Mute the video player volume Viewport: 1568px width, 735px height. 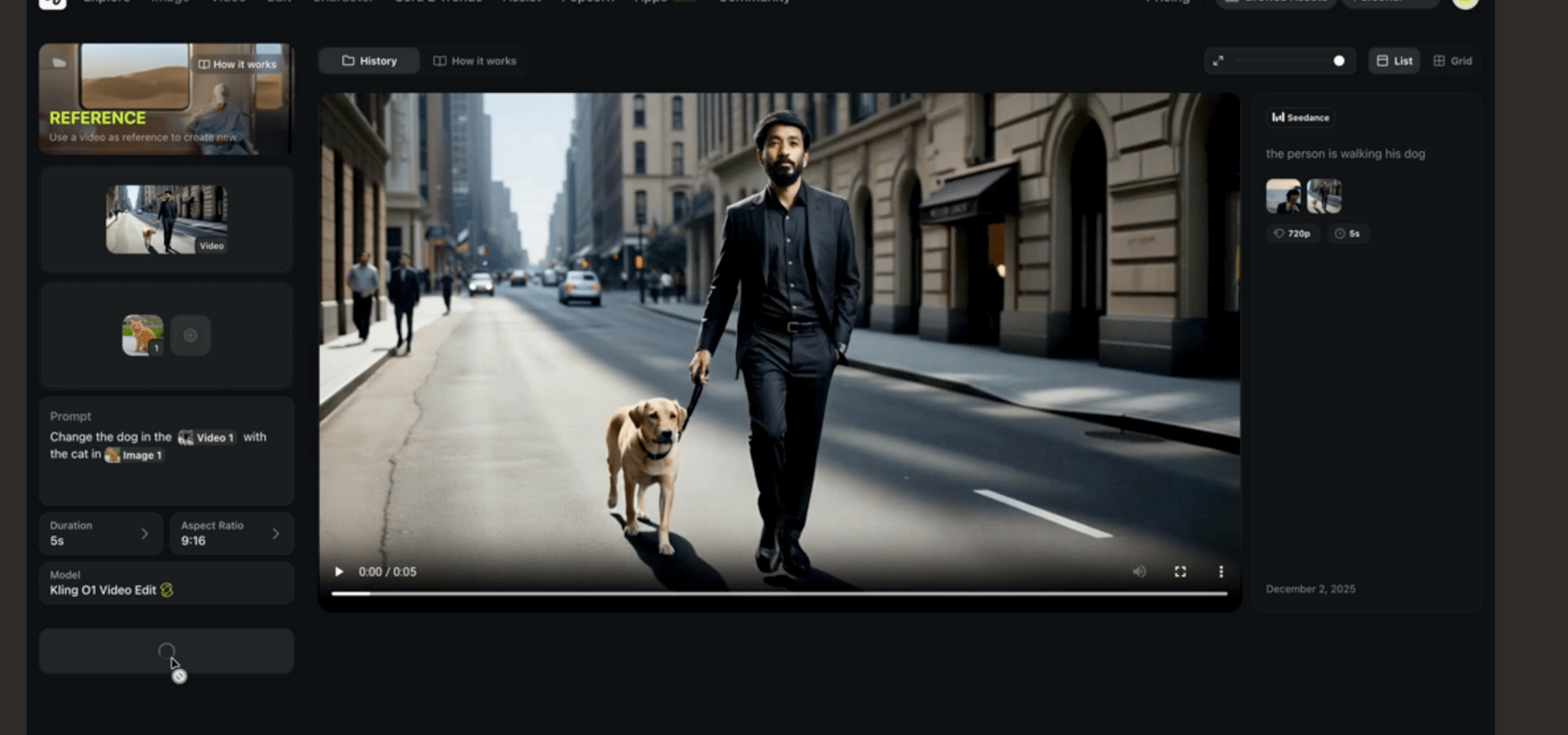click(x=1139, y=572)
